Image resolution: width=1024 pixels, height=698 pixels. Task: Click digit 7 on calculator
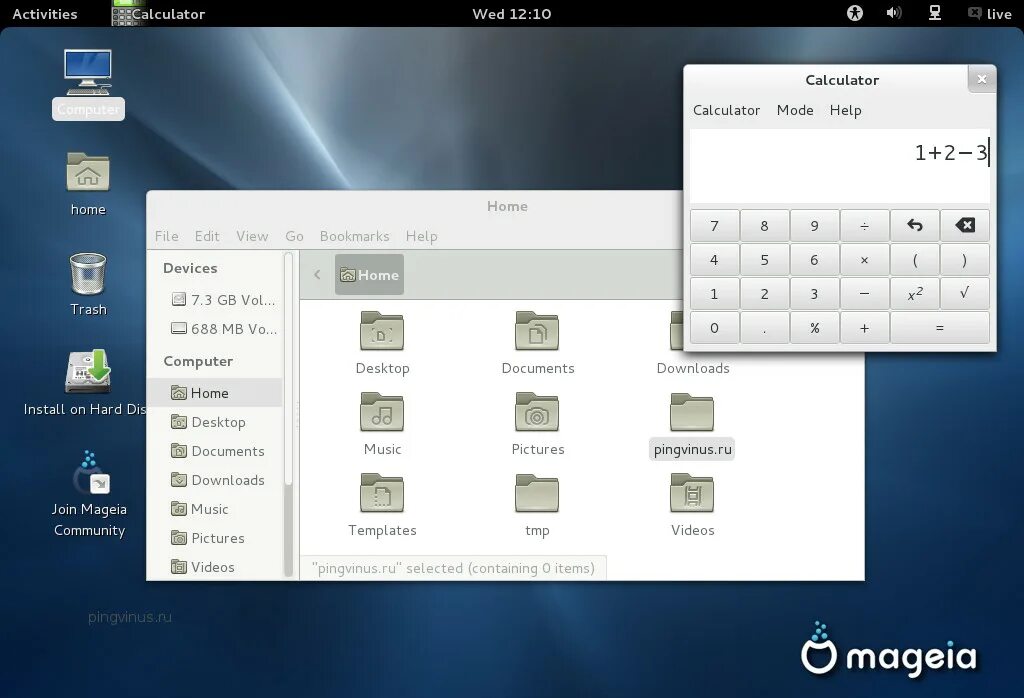tap(714, 226)
